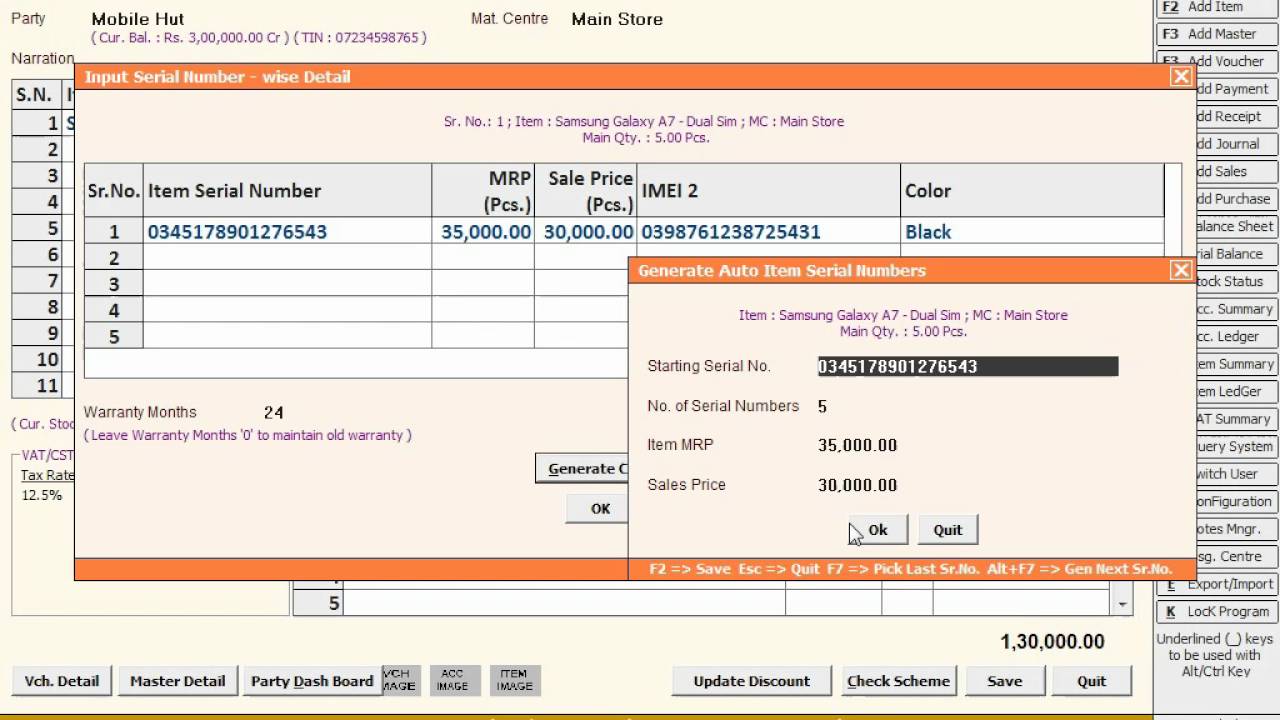This screenshot has height=720, width=1280.
Task: Click Quit in Generate Auto Serial dialog
Action: point(948,530)
